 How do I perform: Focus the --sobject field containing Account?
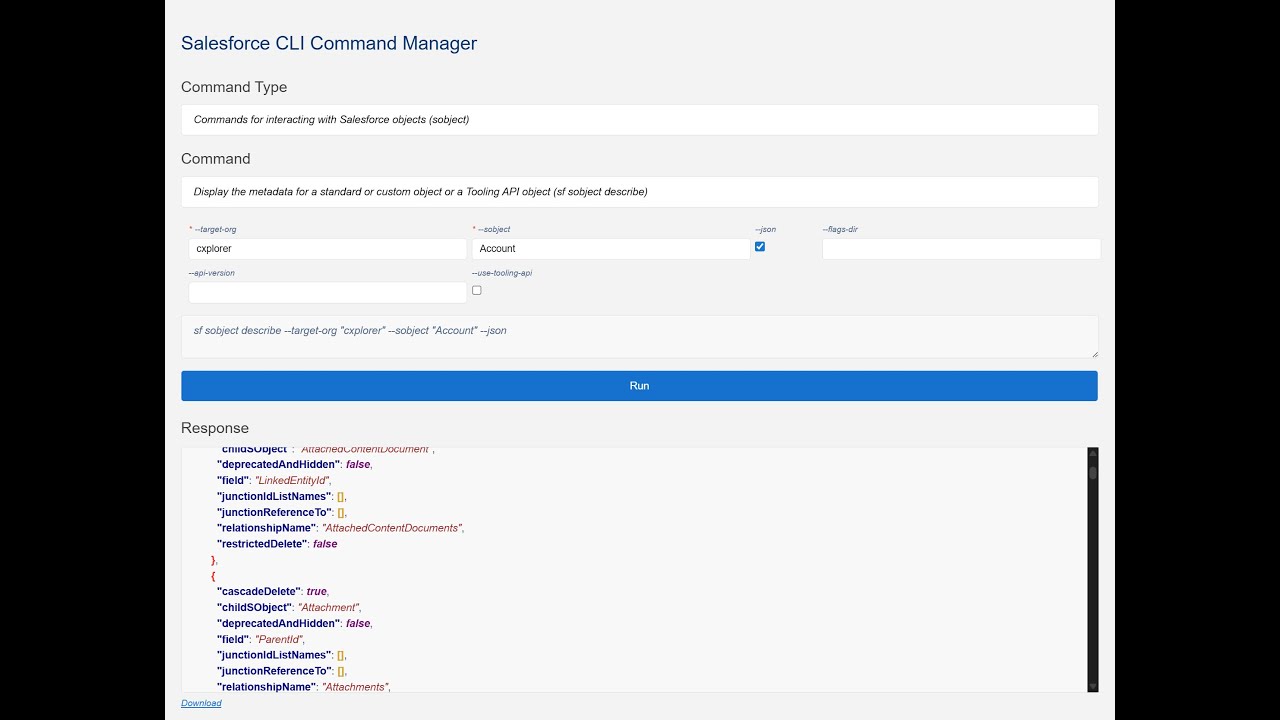[x=610, y=249]
